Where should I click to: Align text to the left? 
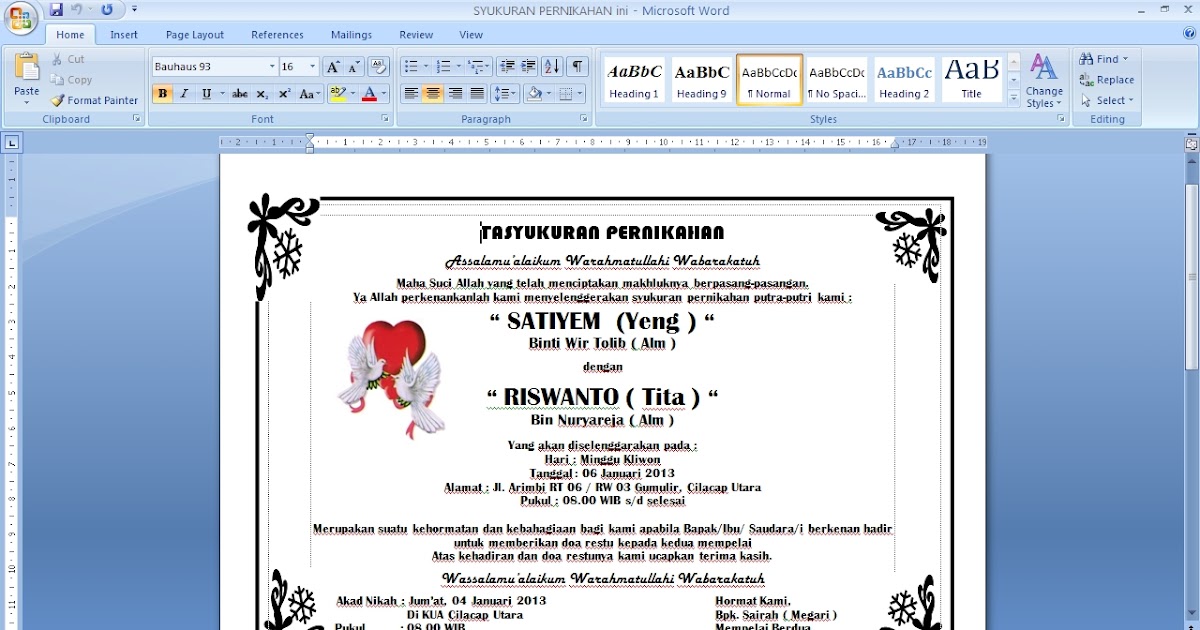point(411,94)
